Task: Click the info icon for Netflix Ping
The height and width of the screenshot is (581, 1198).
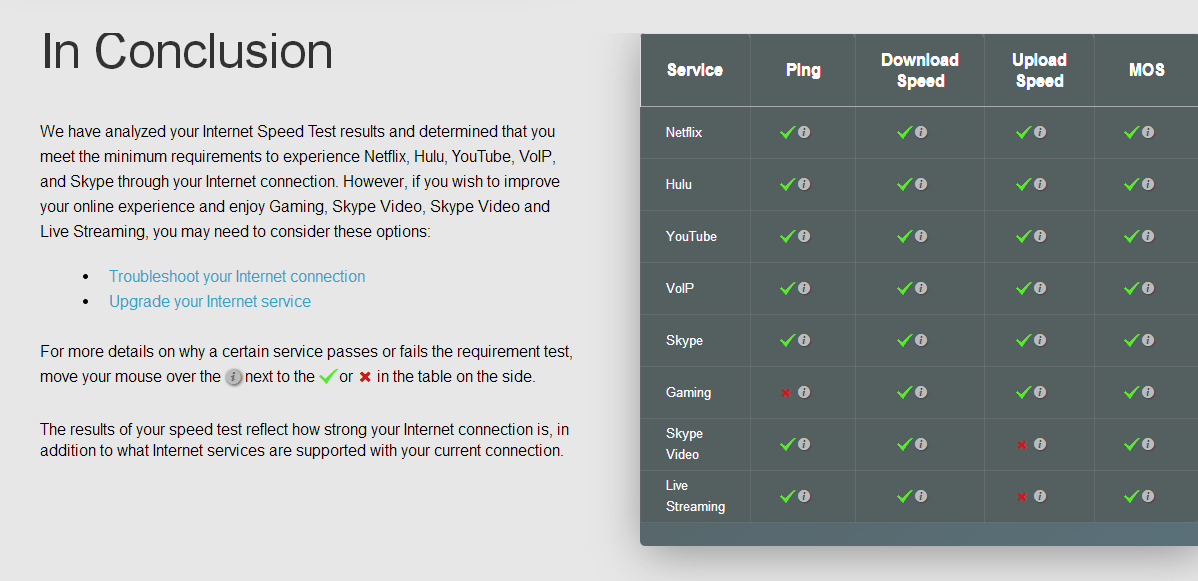Action: point(804,132)
